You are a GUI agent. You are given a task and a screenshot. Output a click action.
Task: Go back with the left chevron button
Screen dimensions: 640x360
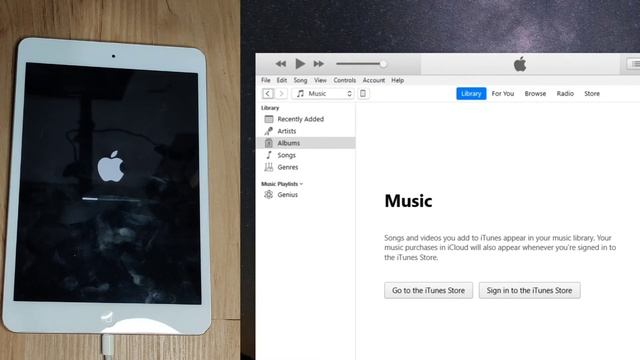click(268, 93)
